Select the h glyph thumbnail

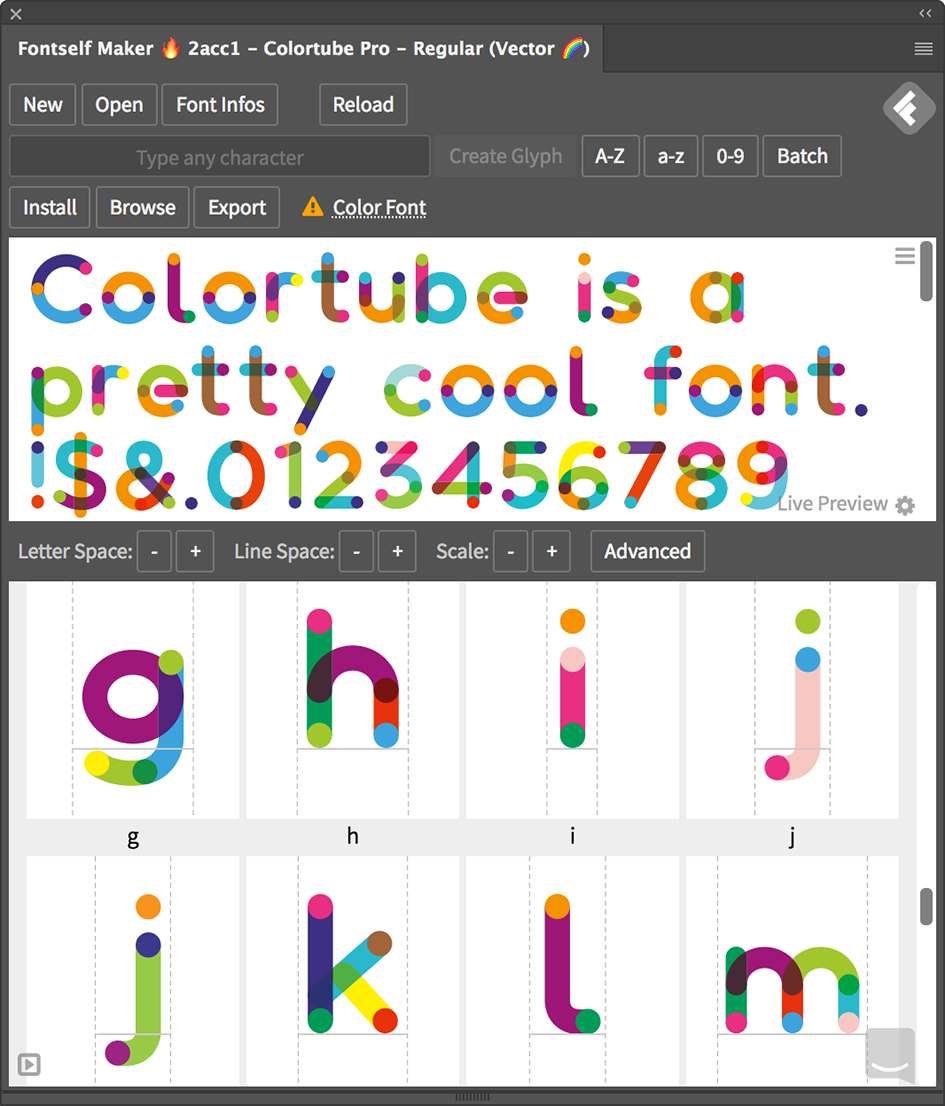[x=353, y=700]
